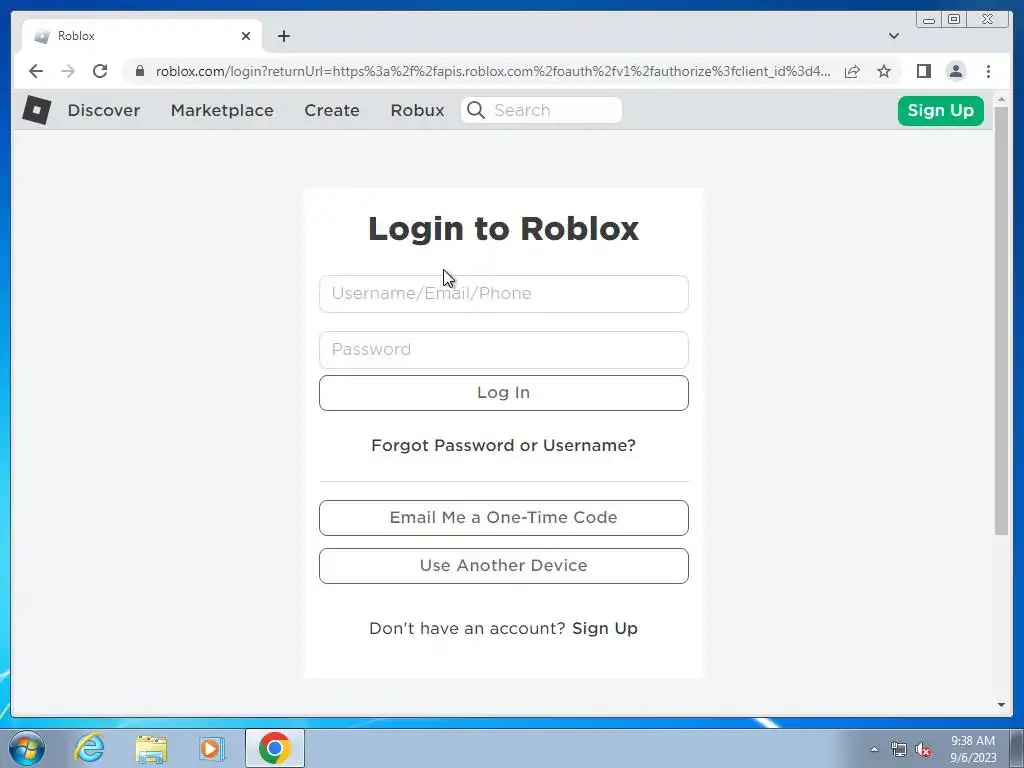This screenshot has height=768, width=1024.
Task: Click the green Sign Up button
Action: [x=940, y=110]
